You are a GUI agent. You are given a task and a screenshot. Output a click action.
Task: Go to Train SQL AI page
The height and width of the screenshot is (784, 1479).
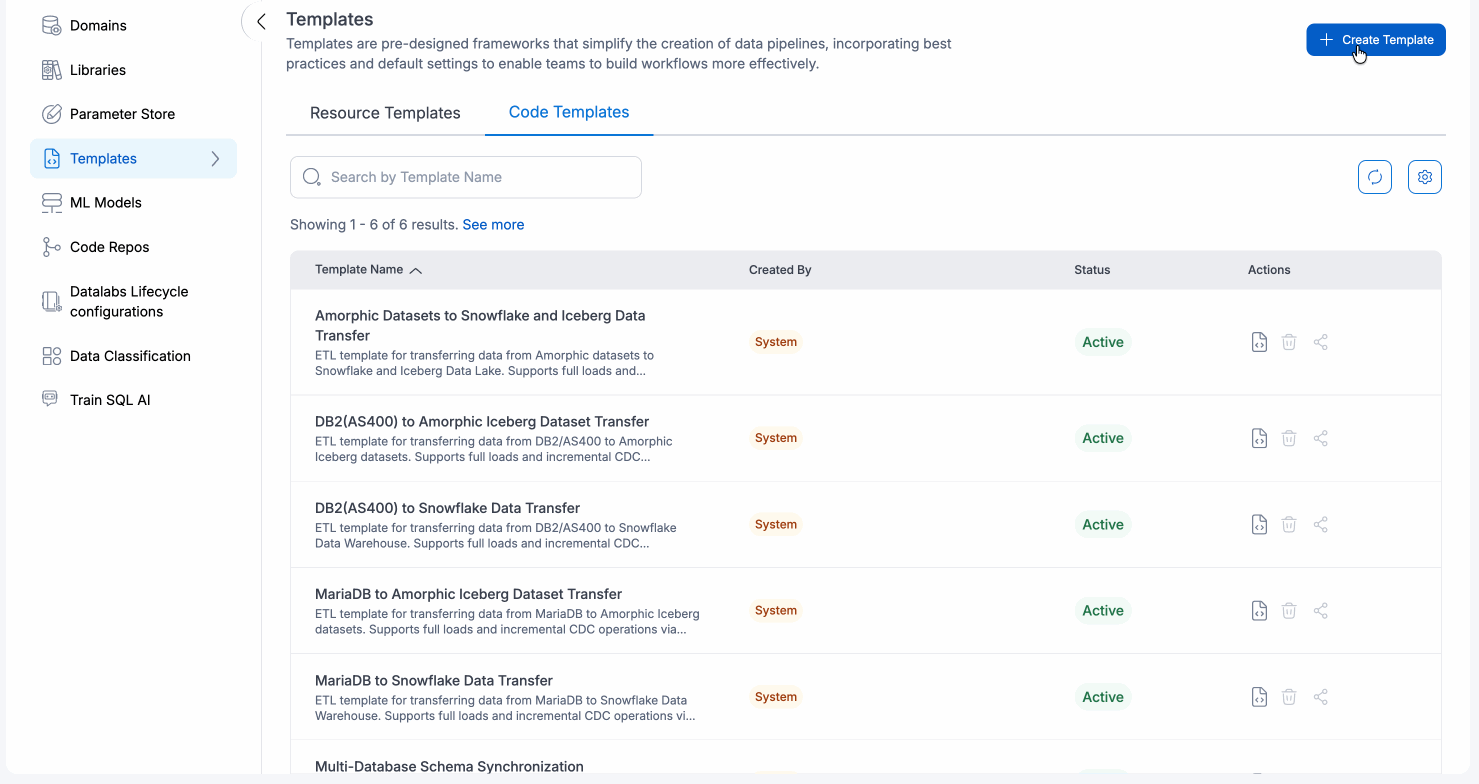[x=110, y=400]
